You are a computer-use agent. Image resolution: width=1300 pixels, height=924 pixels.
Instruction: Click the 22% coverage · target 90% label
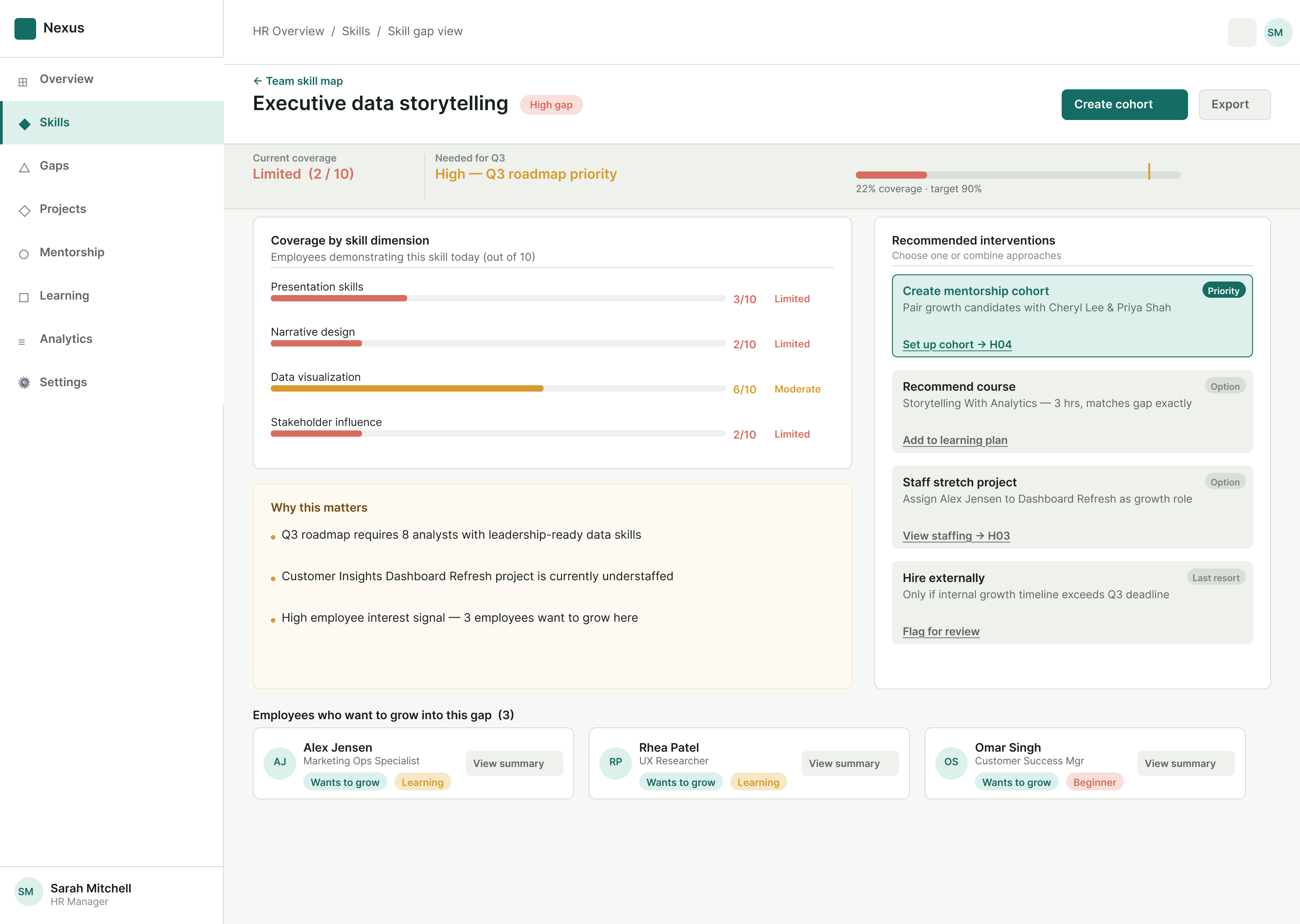tap(918, 189)
